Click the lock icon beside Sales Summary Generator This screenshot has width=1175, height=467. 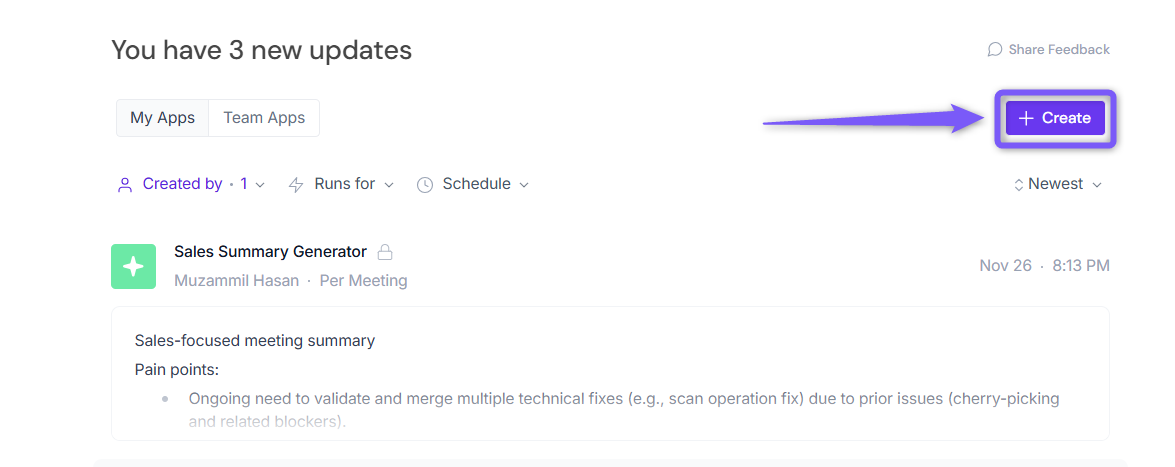point(384,252)
